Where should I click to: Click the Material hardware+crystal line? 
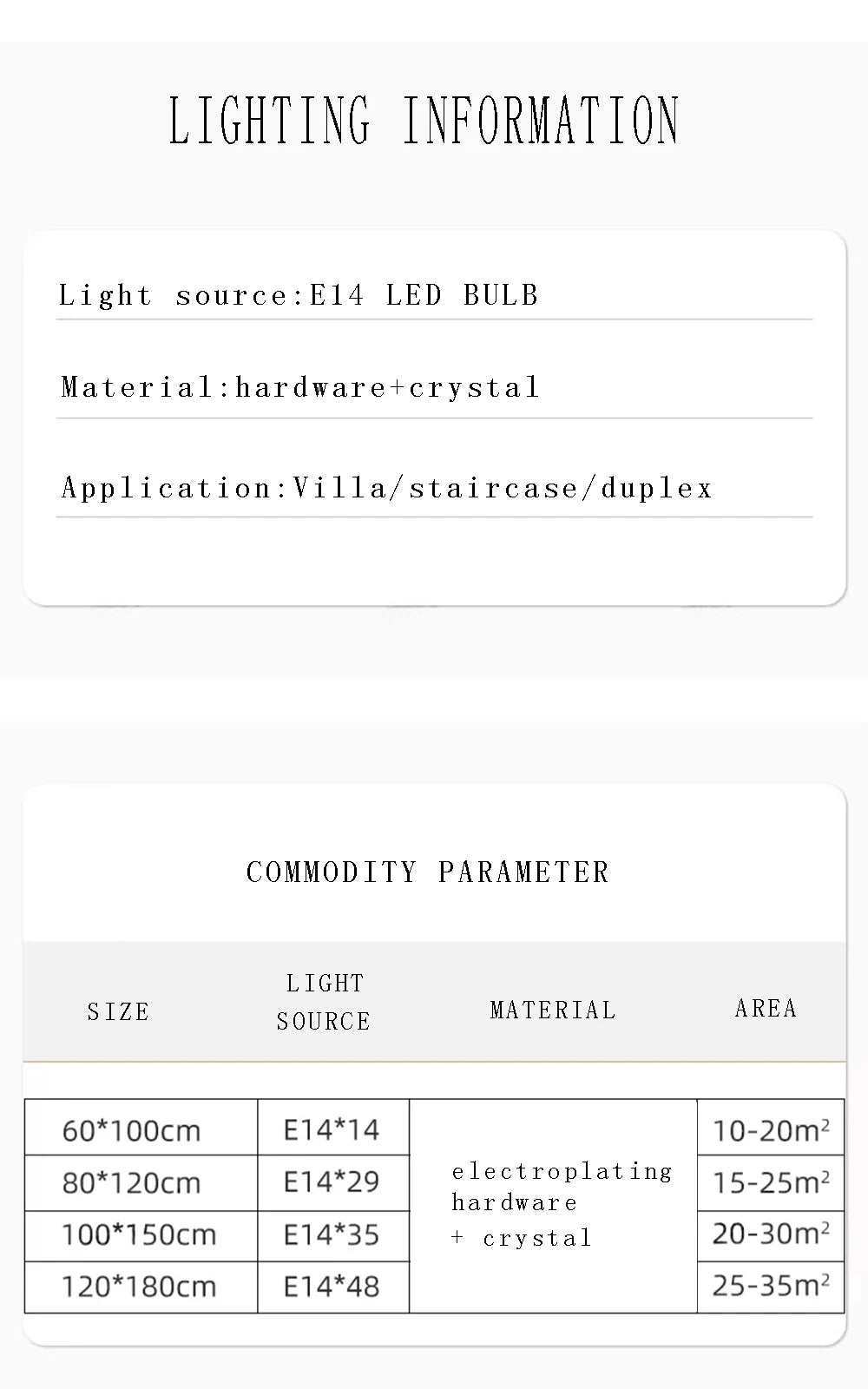pos(300,387)
